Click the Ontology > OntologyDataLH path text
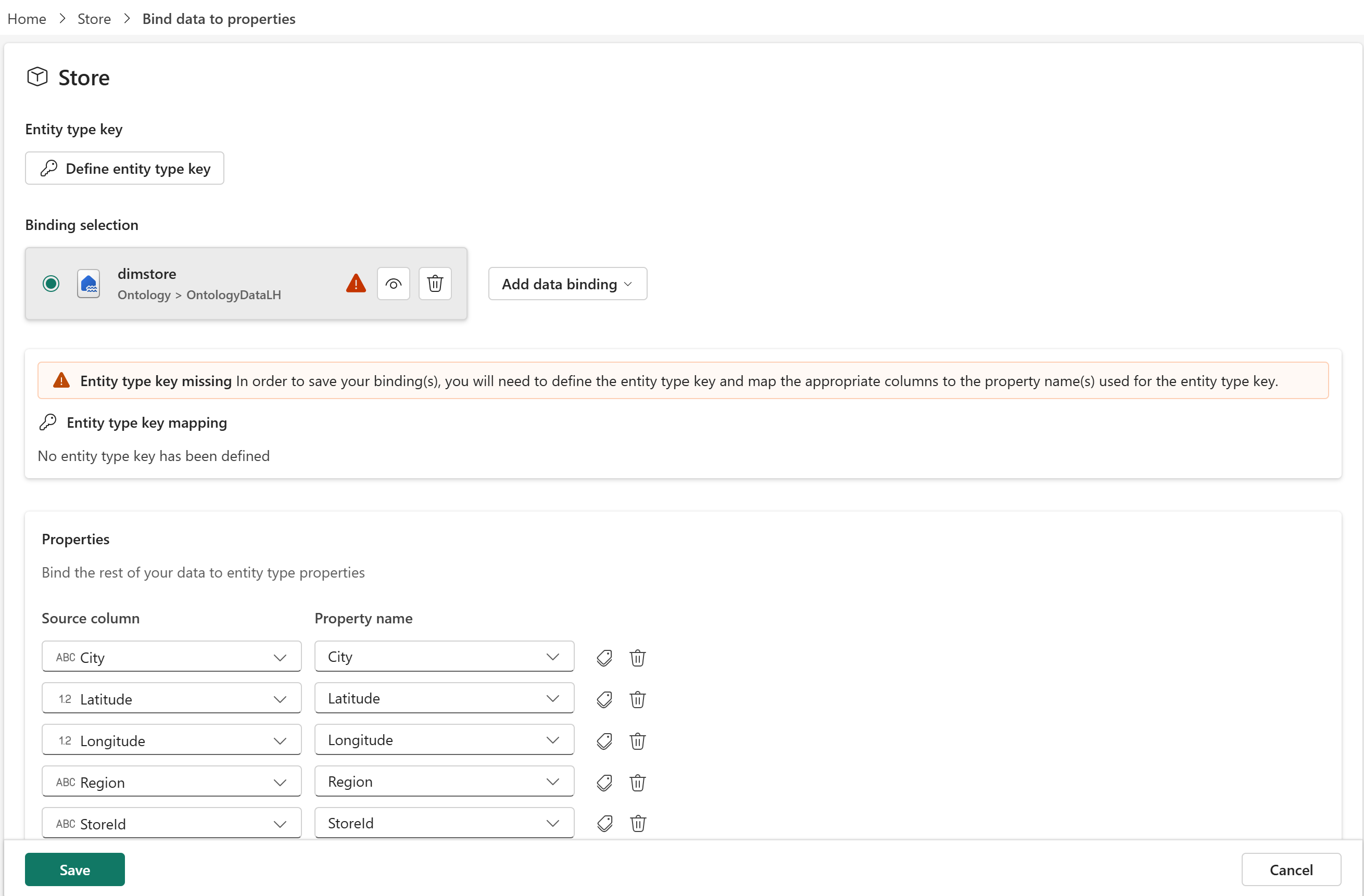1364x896 pixels. [199, 295]
